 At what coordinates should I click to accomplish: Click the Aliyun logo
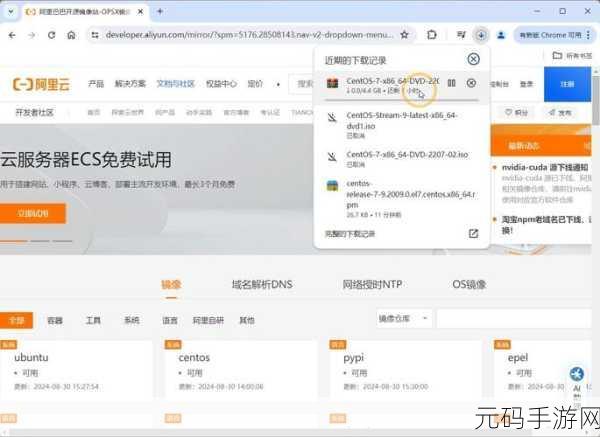pos(41,84)
